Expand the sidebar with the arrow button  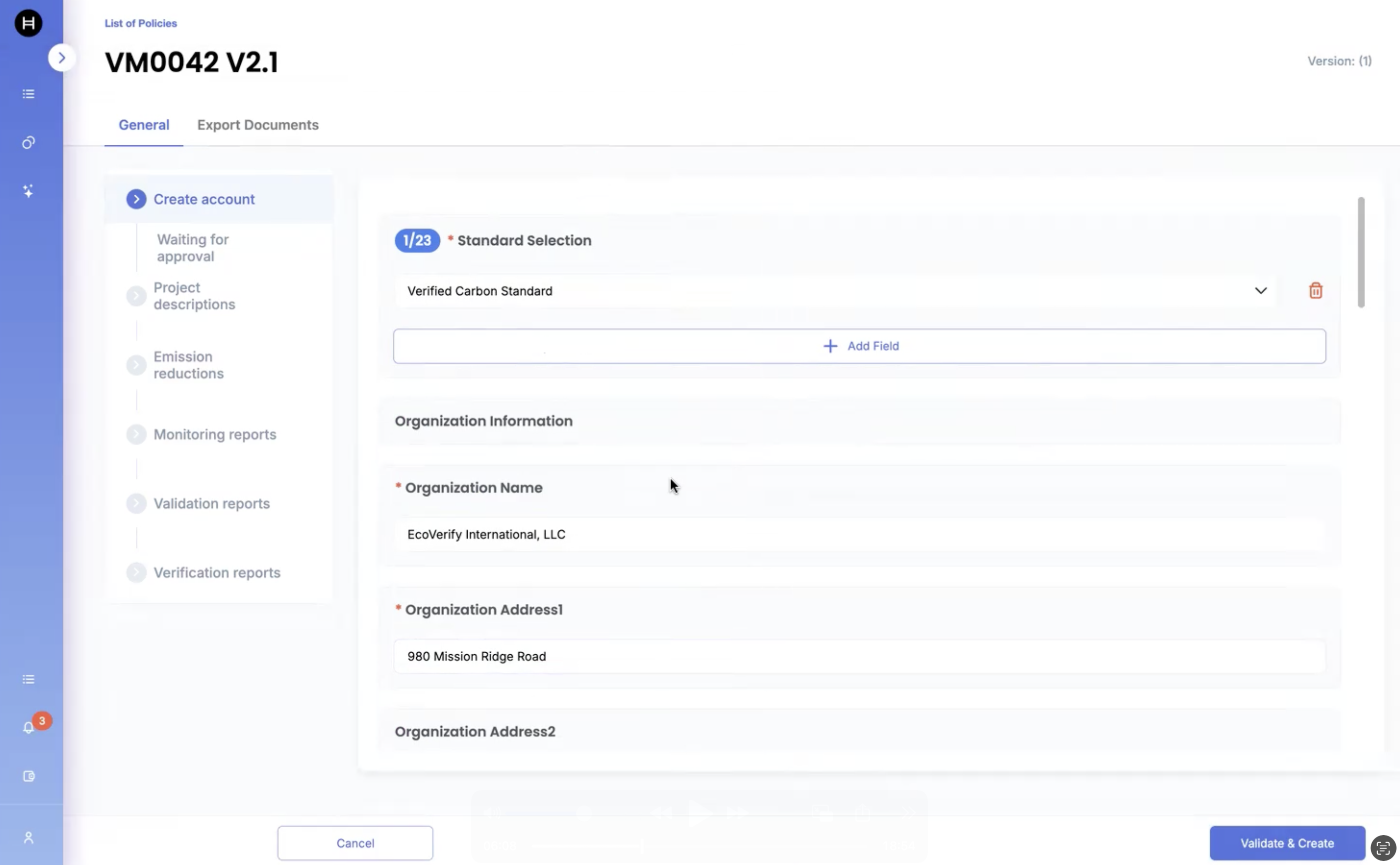(61, 58)
